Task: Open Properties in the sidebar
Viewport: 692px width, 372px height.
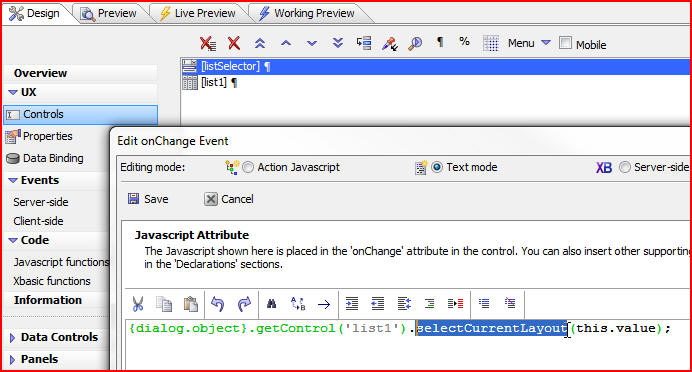Action: (x=47, y=136)
